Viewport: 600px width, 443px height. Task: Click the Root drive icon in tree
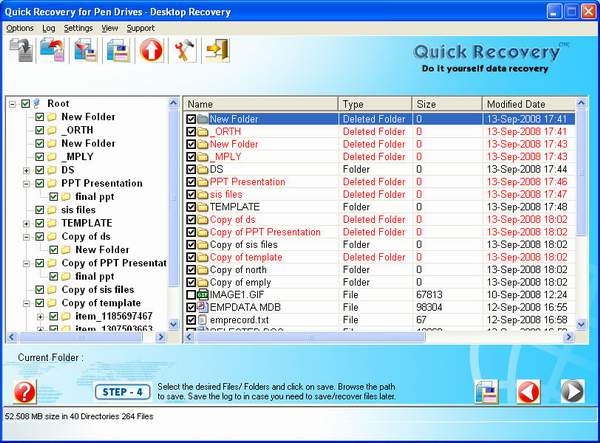37,103
